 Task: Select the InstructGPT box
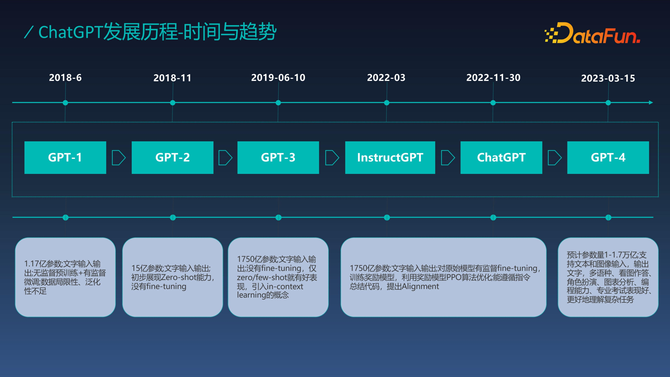click(390, 157)
